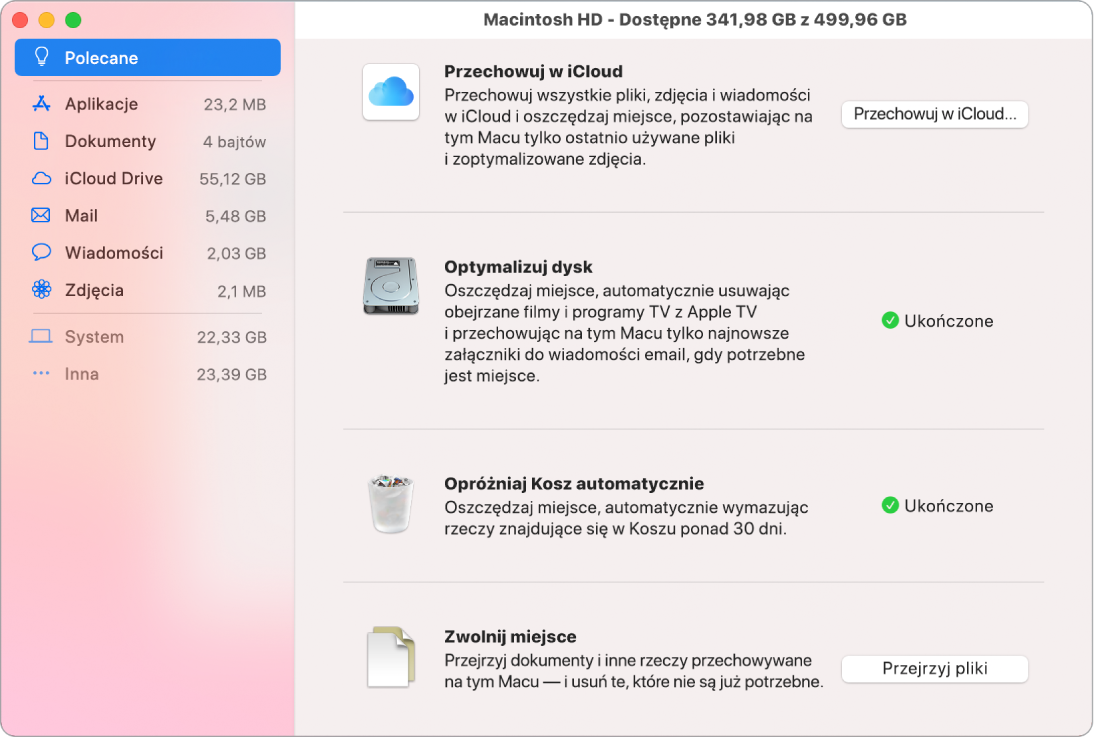Click the Inna ellipsis icon
The image size is (1096, 739).
pyautogui.click(x=41, y=373)
